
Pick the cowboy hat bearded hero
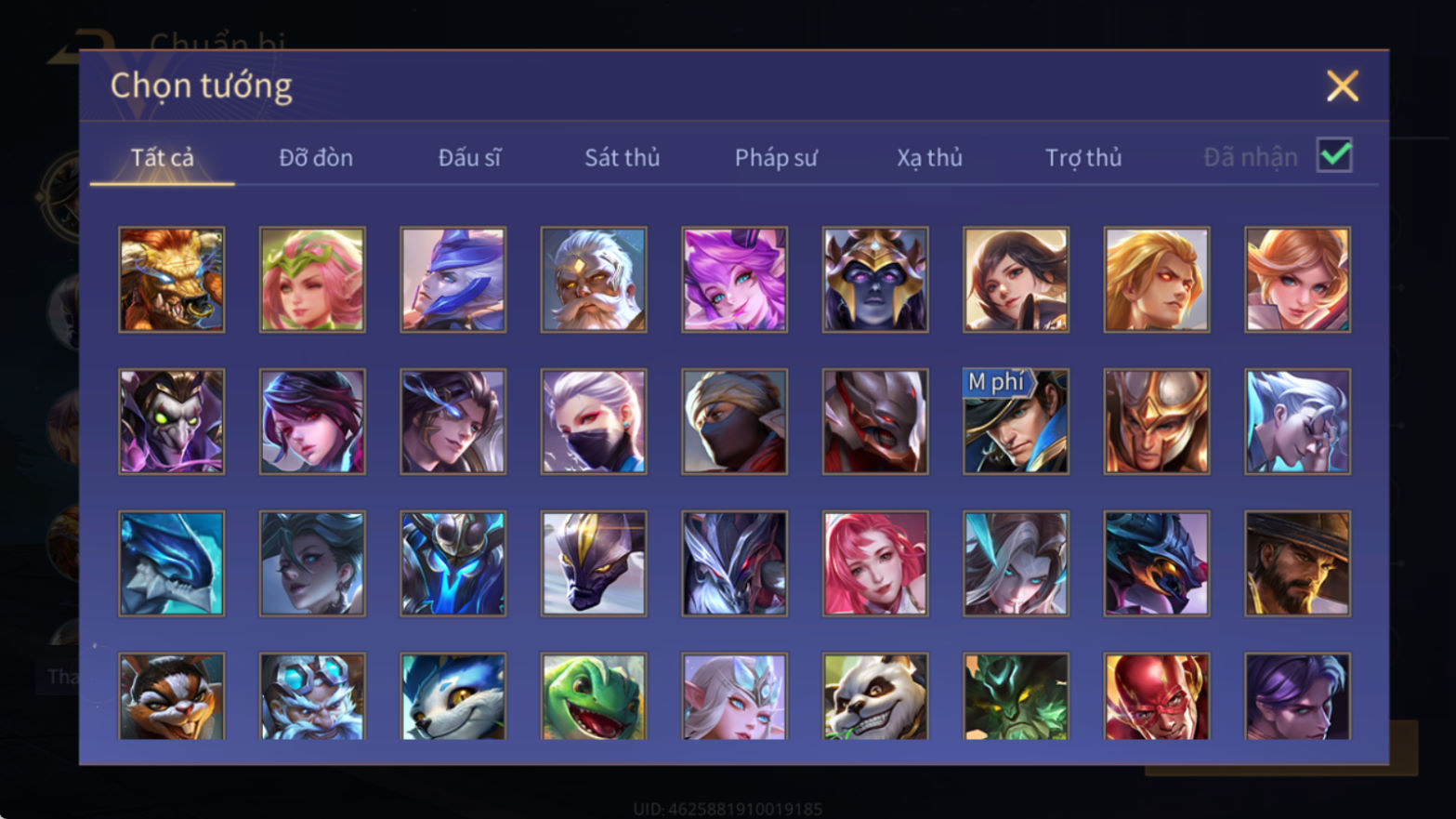pyautogui.click(x=1297, y=563)
